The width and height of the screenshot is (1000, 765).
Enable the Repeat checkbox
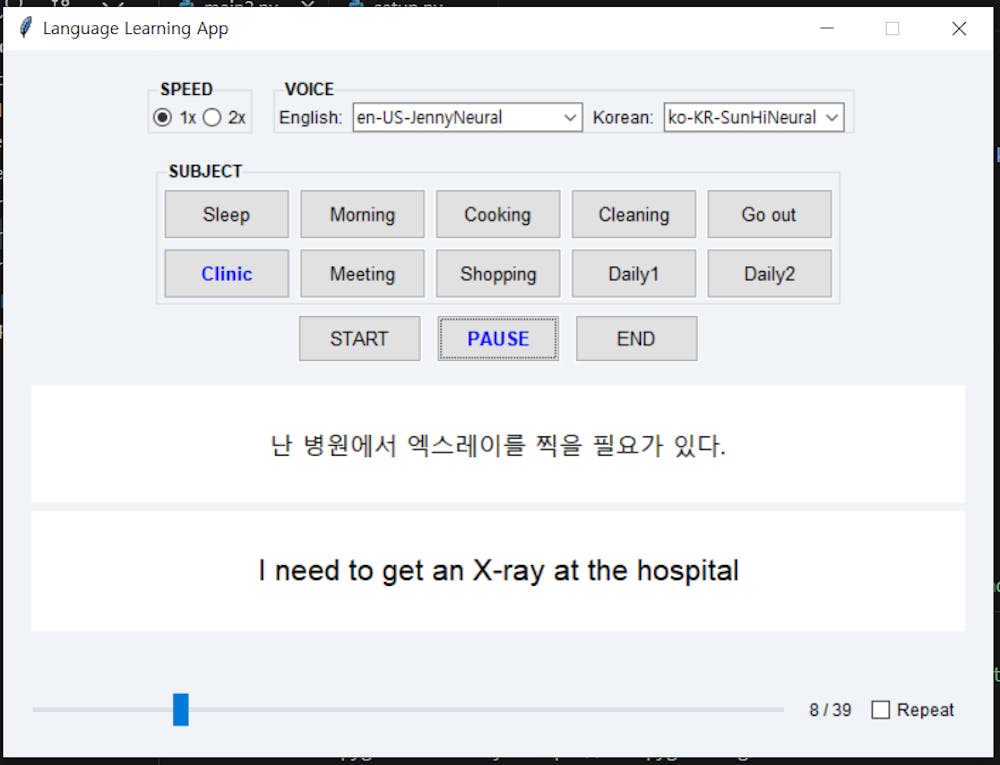881,709
